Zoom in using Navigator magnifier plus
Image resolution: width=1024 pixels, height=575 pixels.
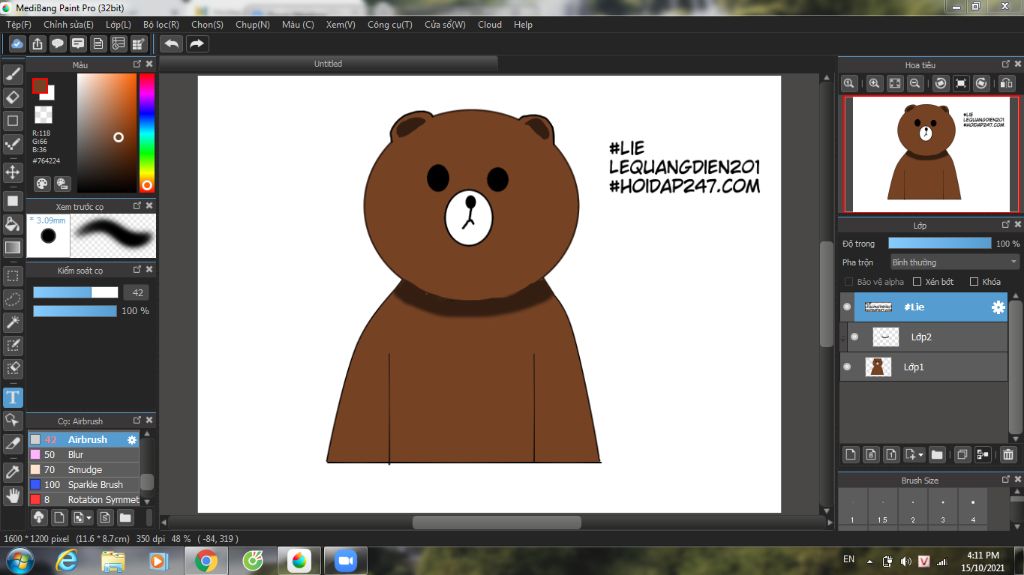pyautogui.click(x=874, y=83)
